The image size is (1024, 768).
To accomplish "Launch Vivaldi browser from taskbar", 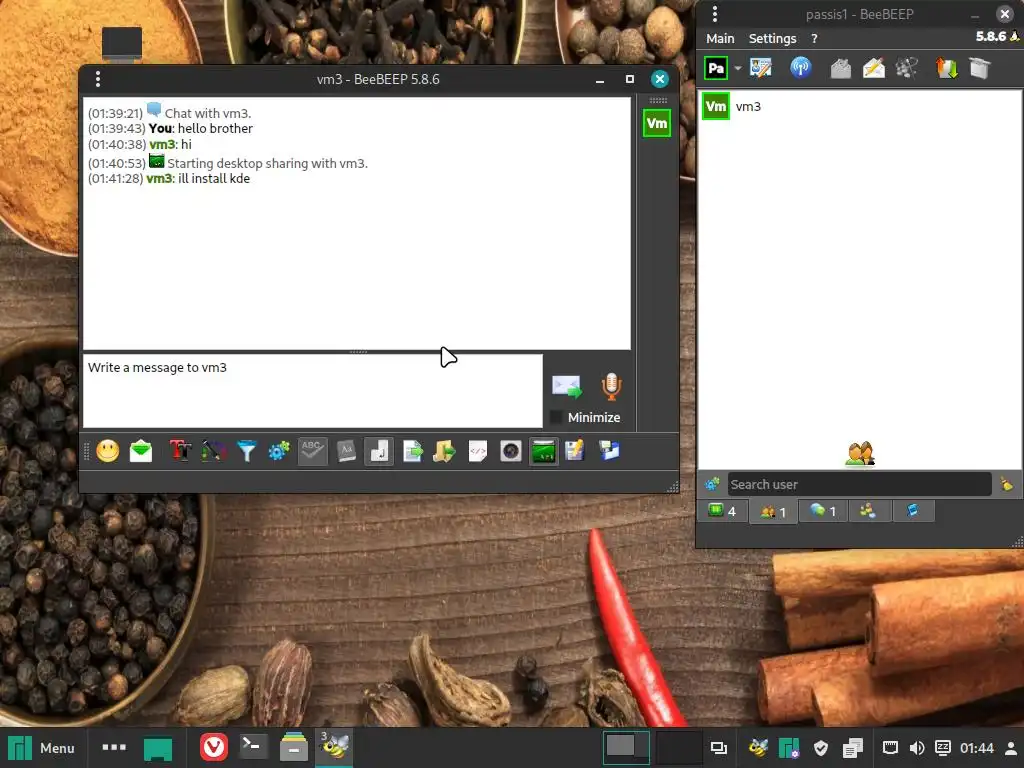I will coord(214,747).
